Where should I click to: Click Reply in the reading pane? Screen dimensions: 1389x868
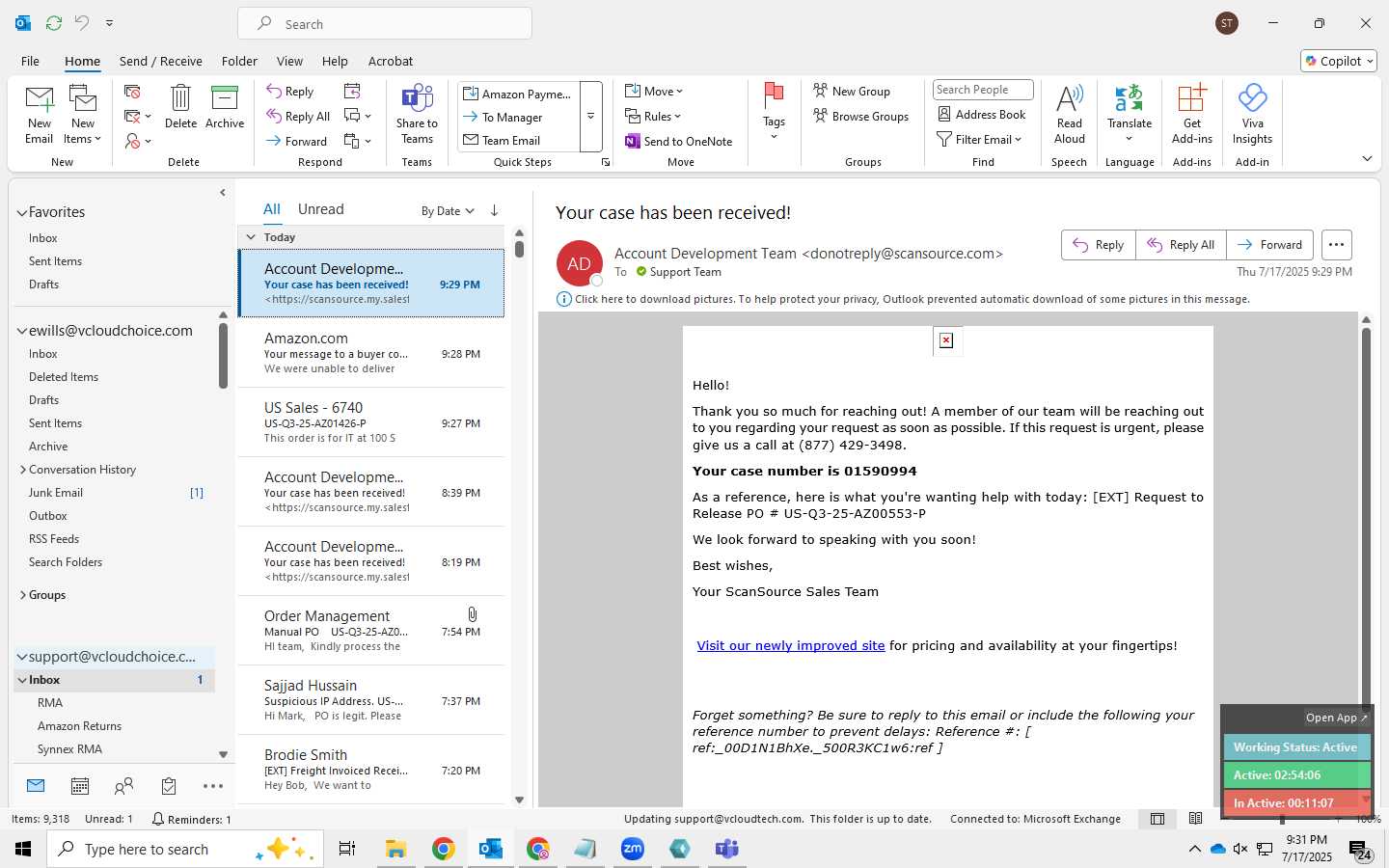coord(1099,245)
